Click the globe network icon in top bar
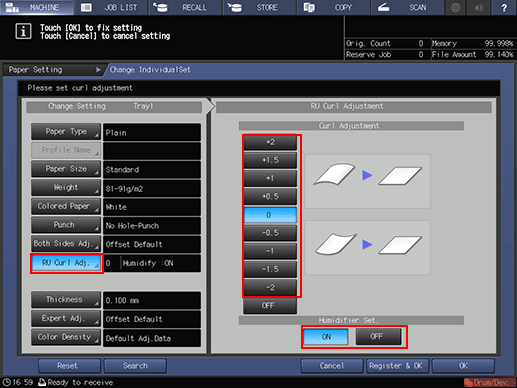The width and height of the screenshot is (517, 388). [456, 7]
